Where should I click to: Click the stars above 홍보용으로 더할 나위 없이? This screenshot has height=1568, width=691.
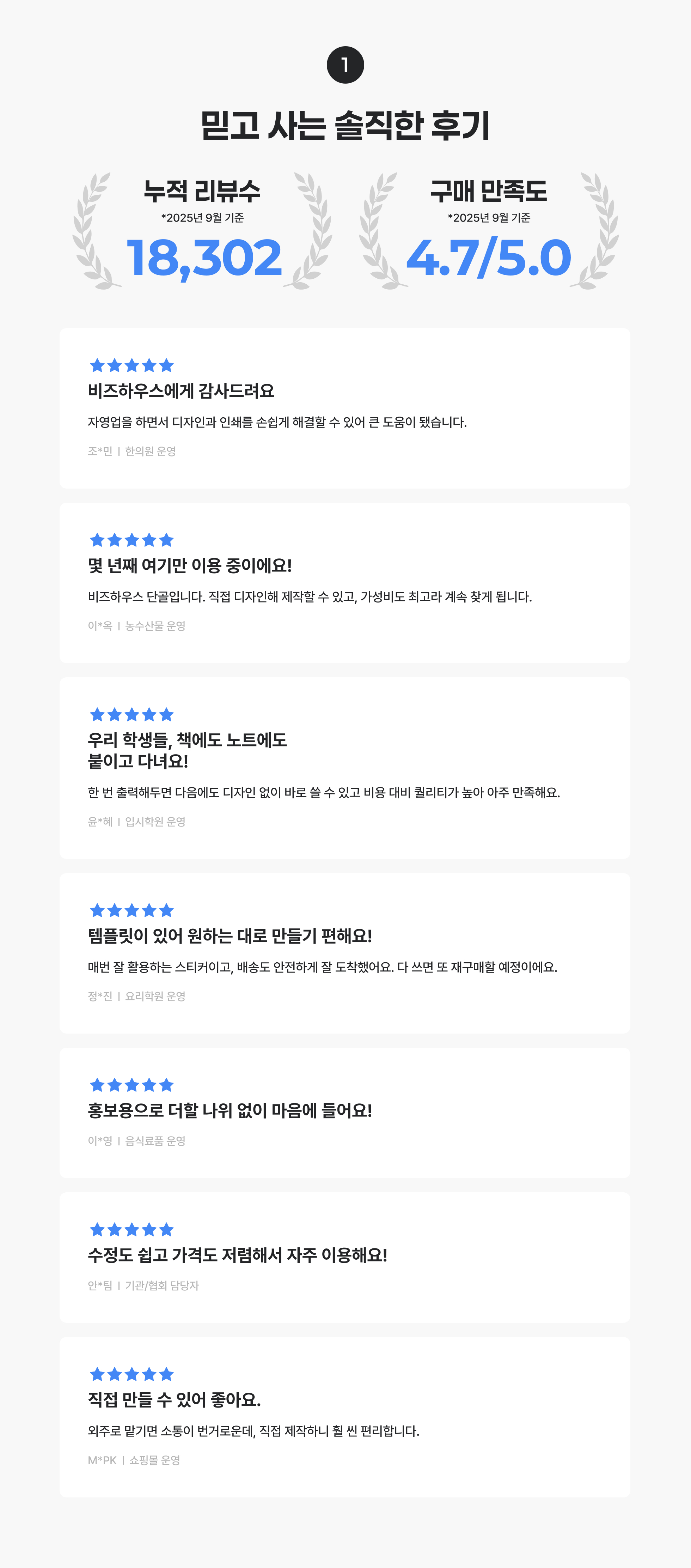[x=132, y=1085]
